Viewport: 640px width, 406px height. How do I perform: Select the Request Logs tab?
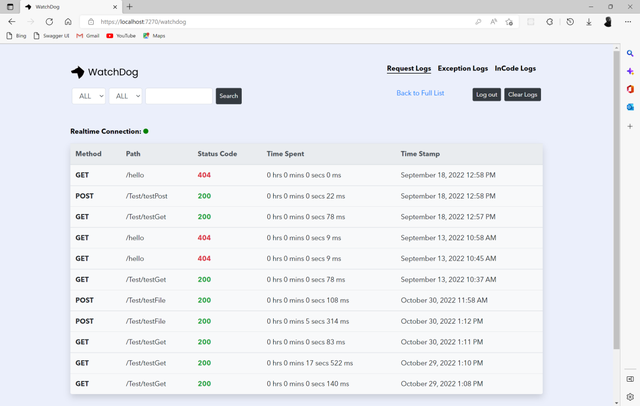pyautogui.click(x=409, y=69)
